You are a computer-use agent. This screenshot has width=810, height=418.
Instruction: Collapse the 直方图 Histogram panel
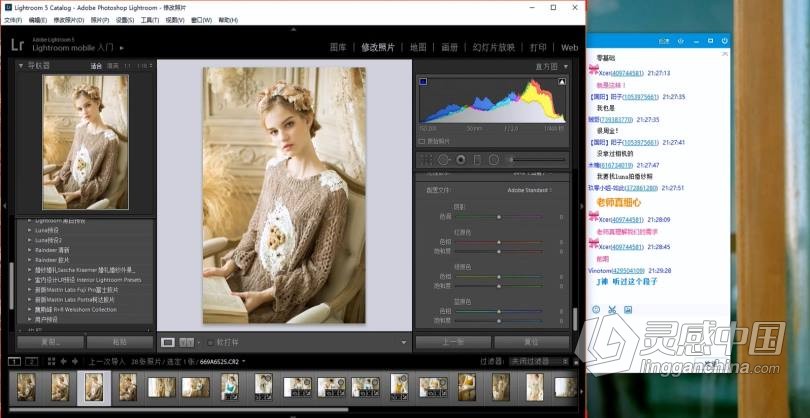[x=566, y=66]
